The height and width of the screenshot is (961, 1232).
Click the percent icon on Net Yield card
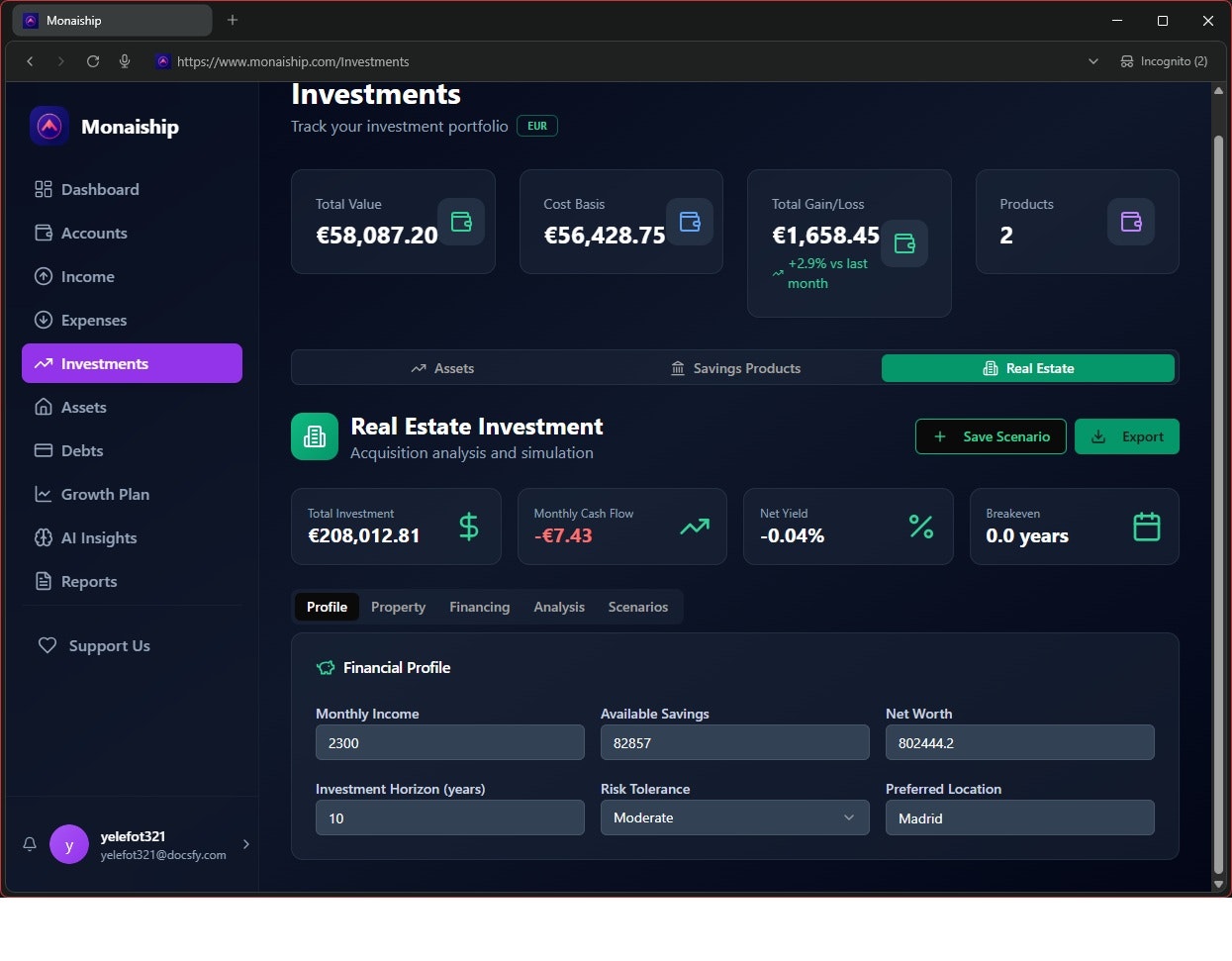(x=921, y=527)
